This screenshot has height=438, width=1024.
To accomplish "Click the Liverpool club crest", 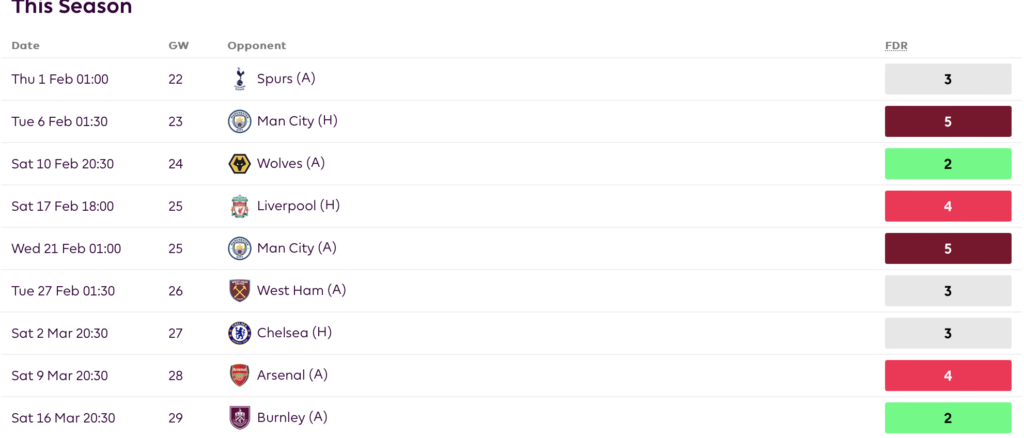I will 239,206.
